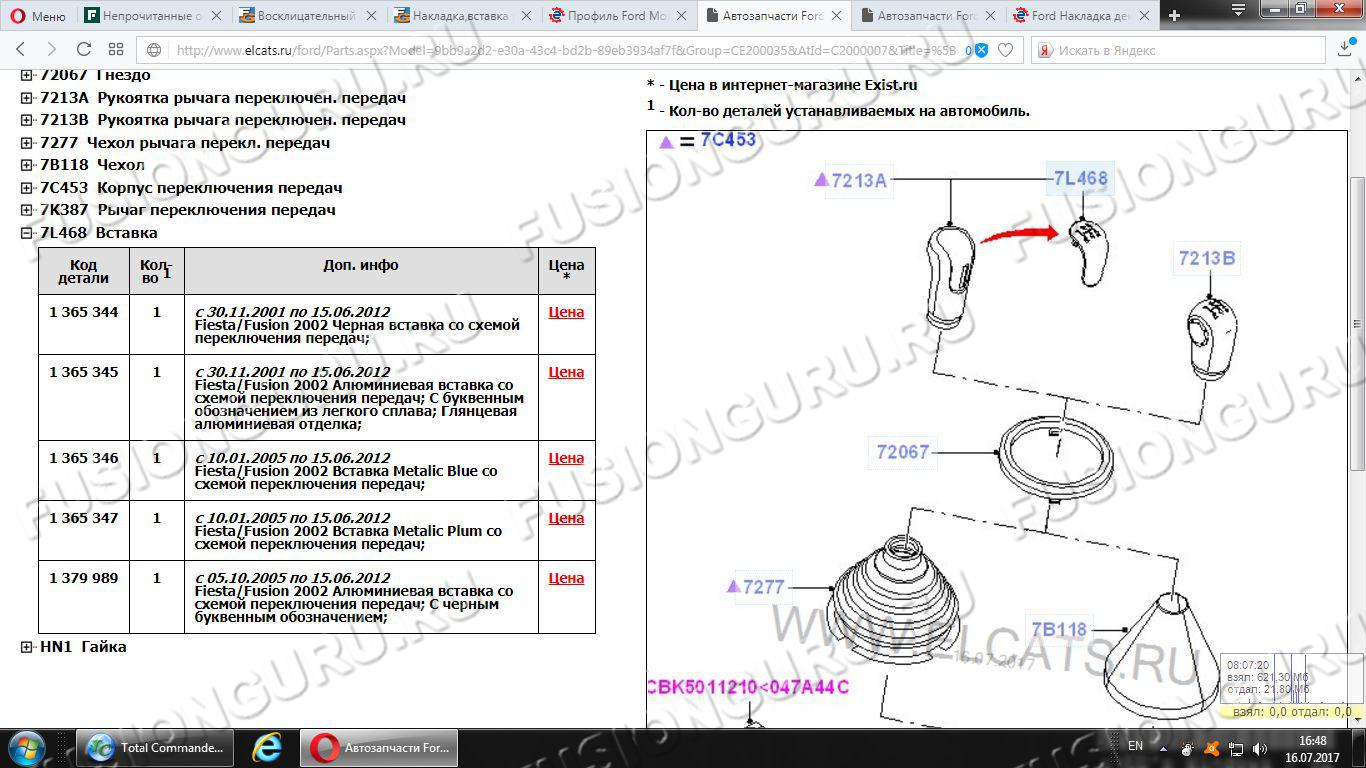Click the blue blocker badge in address bar

pyautogui.click(x=981, y=50)
